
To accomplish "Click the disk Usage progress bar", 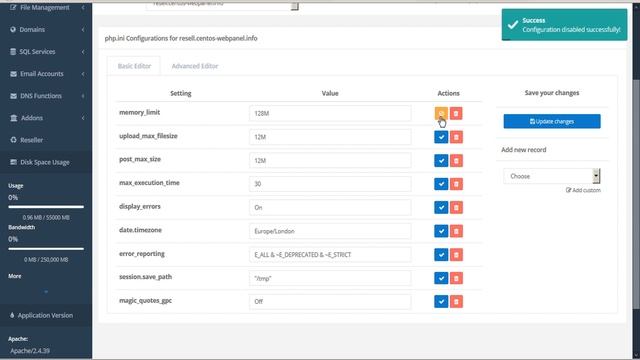I will click(46, 207).
